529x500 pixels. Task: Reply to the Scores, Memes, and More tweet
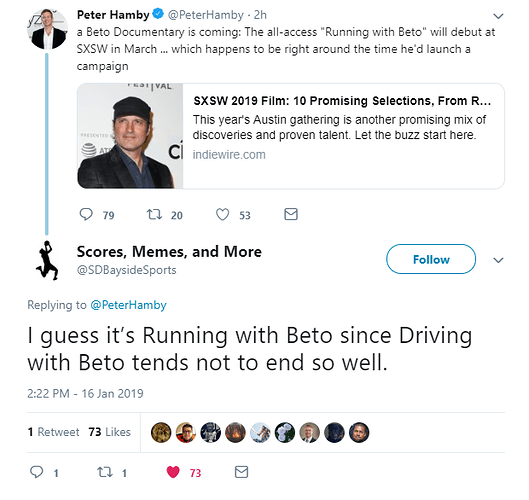coord(37,472)
